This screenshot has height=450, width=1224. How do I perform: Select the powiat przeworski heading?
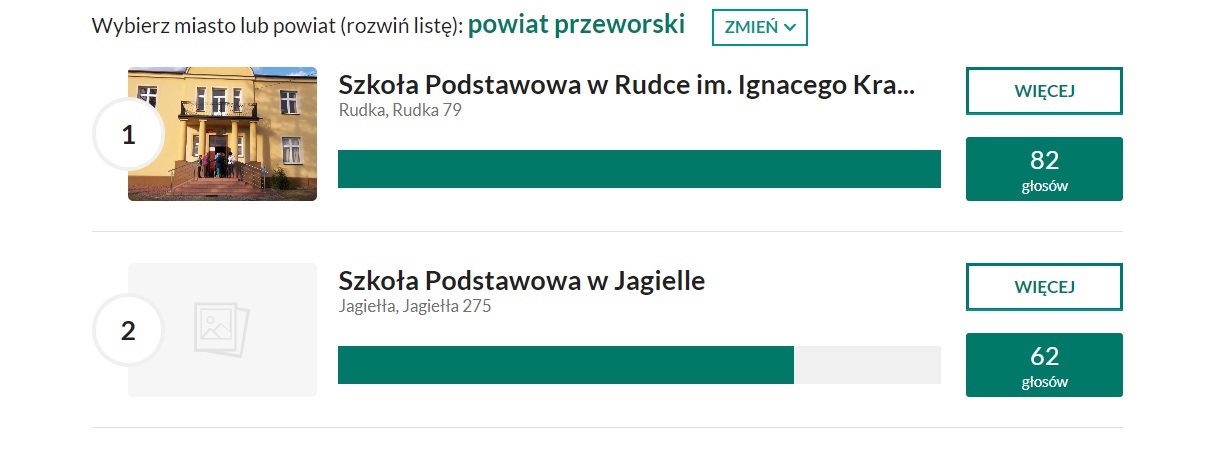click(576, 25)
